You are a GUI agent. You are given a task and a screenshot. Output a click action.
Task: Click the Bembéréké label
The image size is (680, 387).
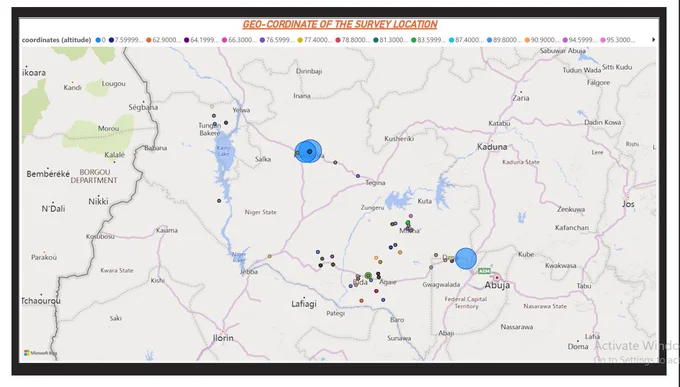click(48, 174)
